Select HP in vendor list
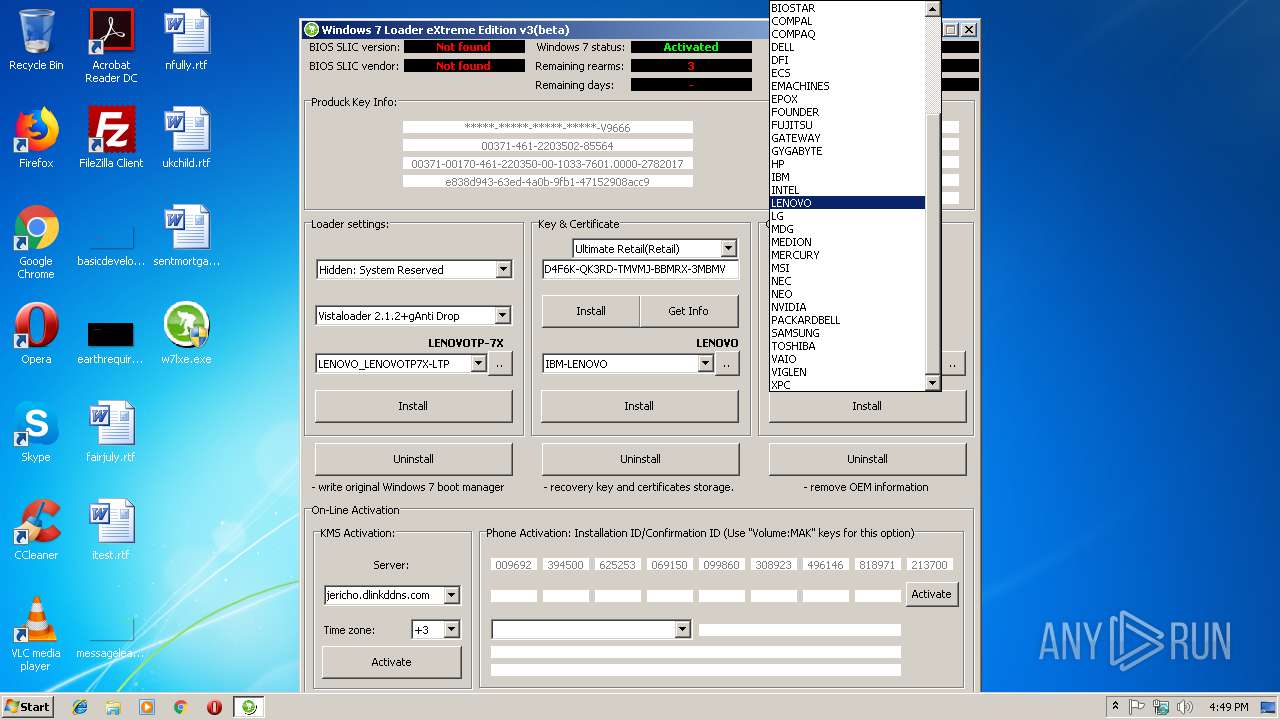Screen dimensions: 1280x720 point(847,164)
